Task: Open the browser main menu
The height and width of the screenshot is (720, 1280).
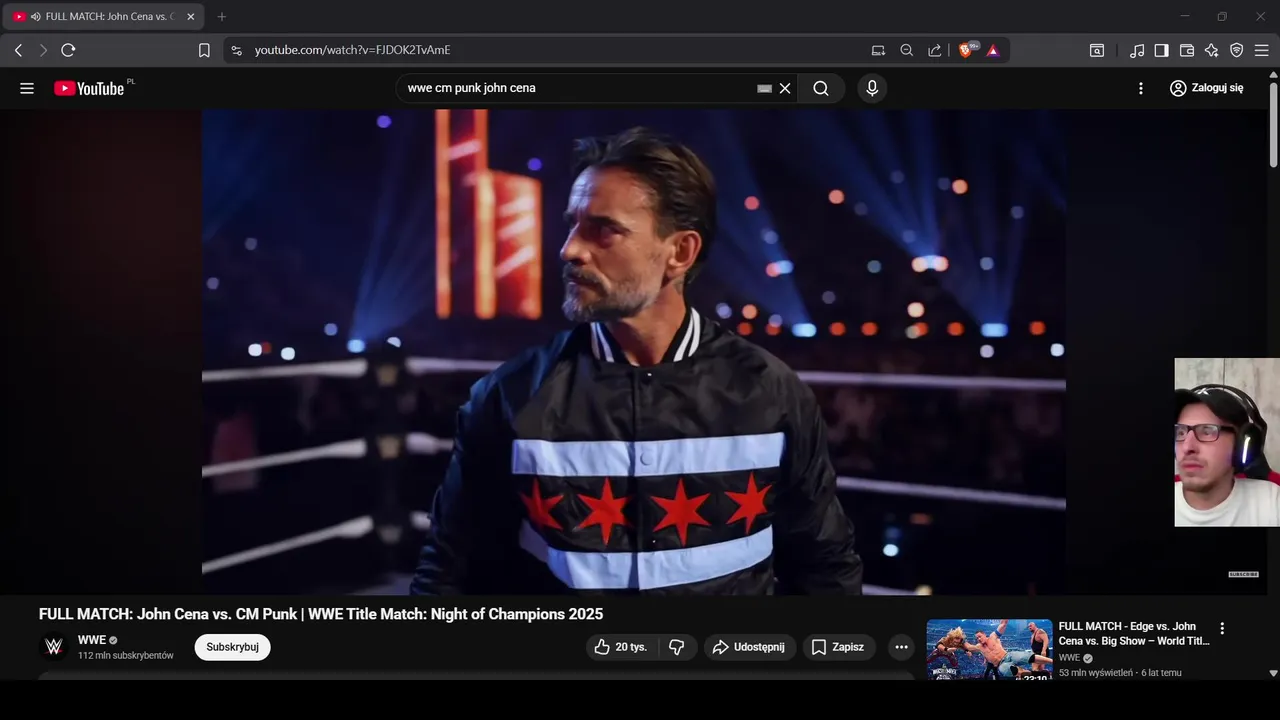Action: (x=1262, y=50)
